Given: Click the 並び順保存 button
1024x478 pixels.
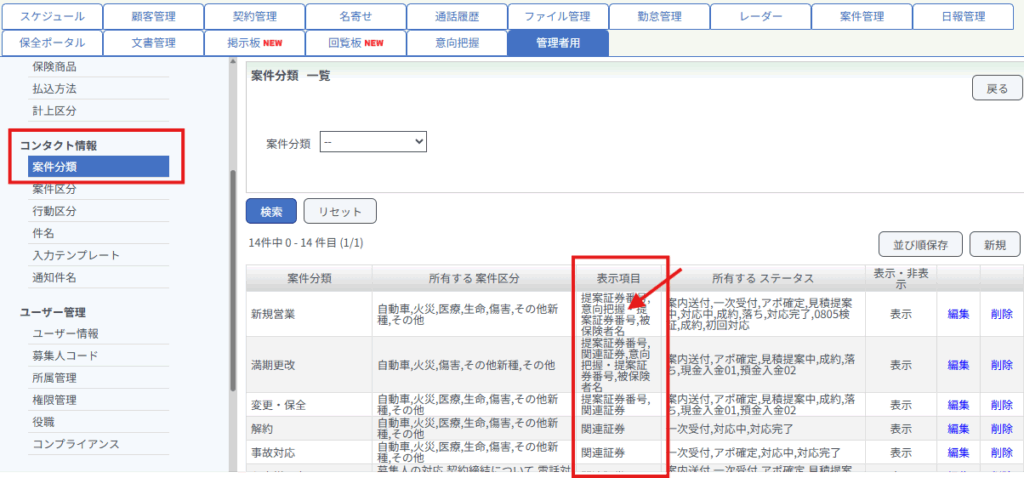Looking at the screenshot, I should click(920, 243).
